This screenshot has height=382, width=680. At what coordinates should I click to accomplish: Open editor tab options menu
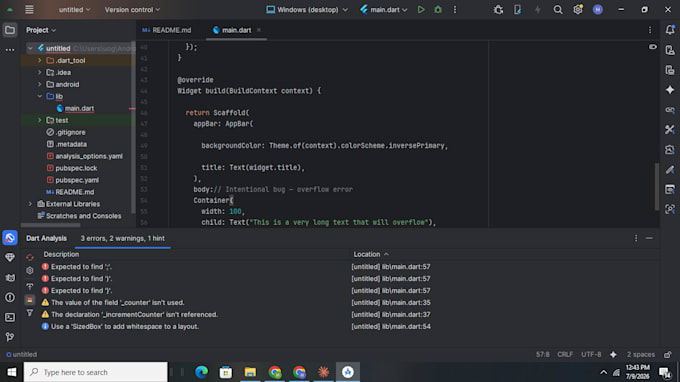pos(650,30)
